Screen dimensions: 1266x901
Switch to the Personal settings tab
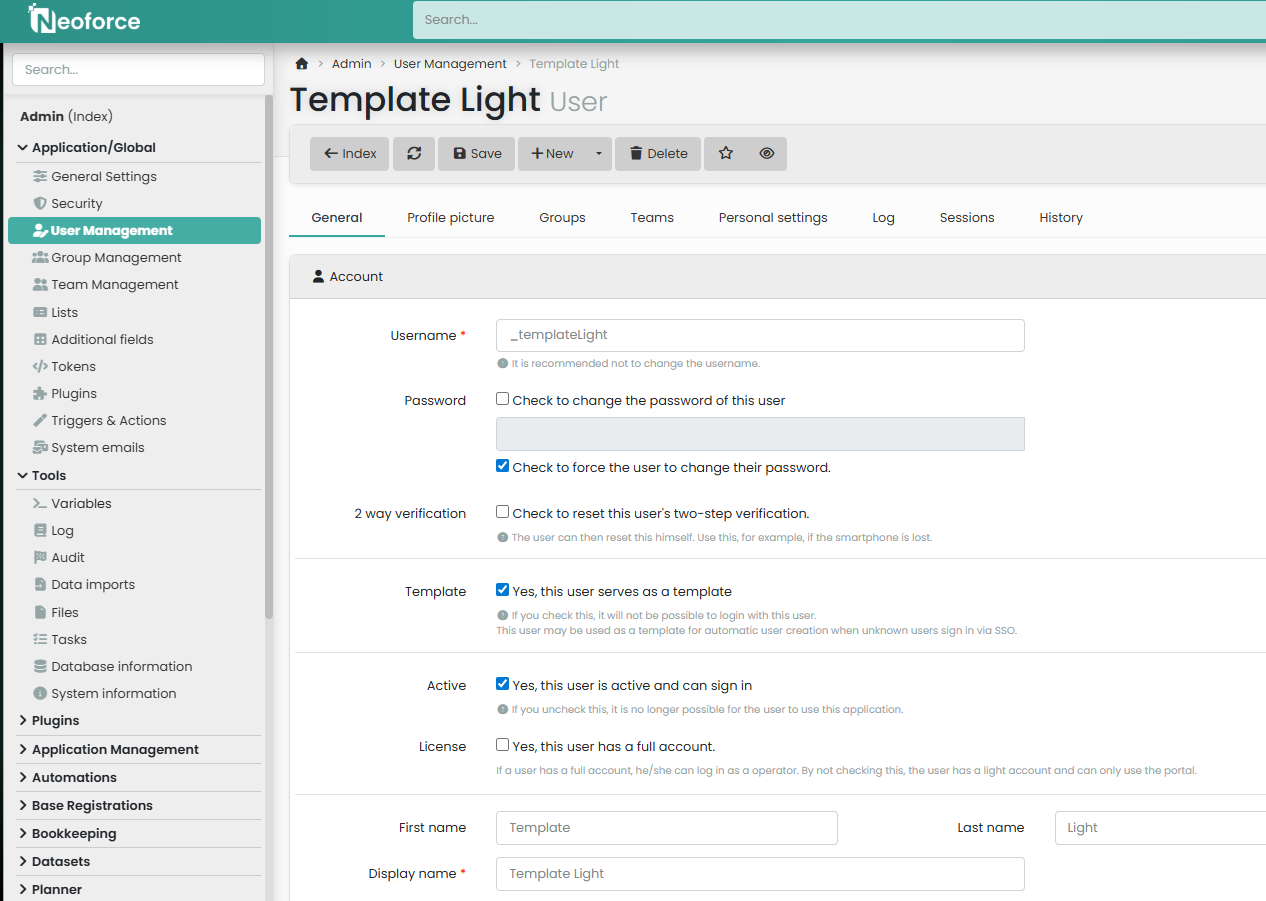pos(773,217)
